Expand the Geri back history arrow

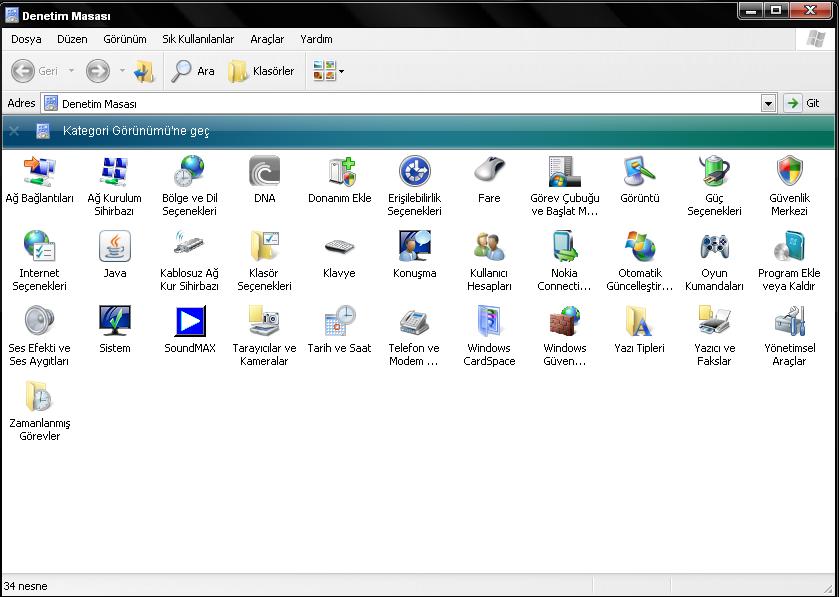[x=71, y=71]
